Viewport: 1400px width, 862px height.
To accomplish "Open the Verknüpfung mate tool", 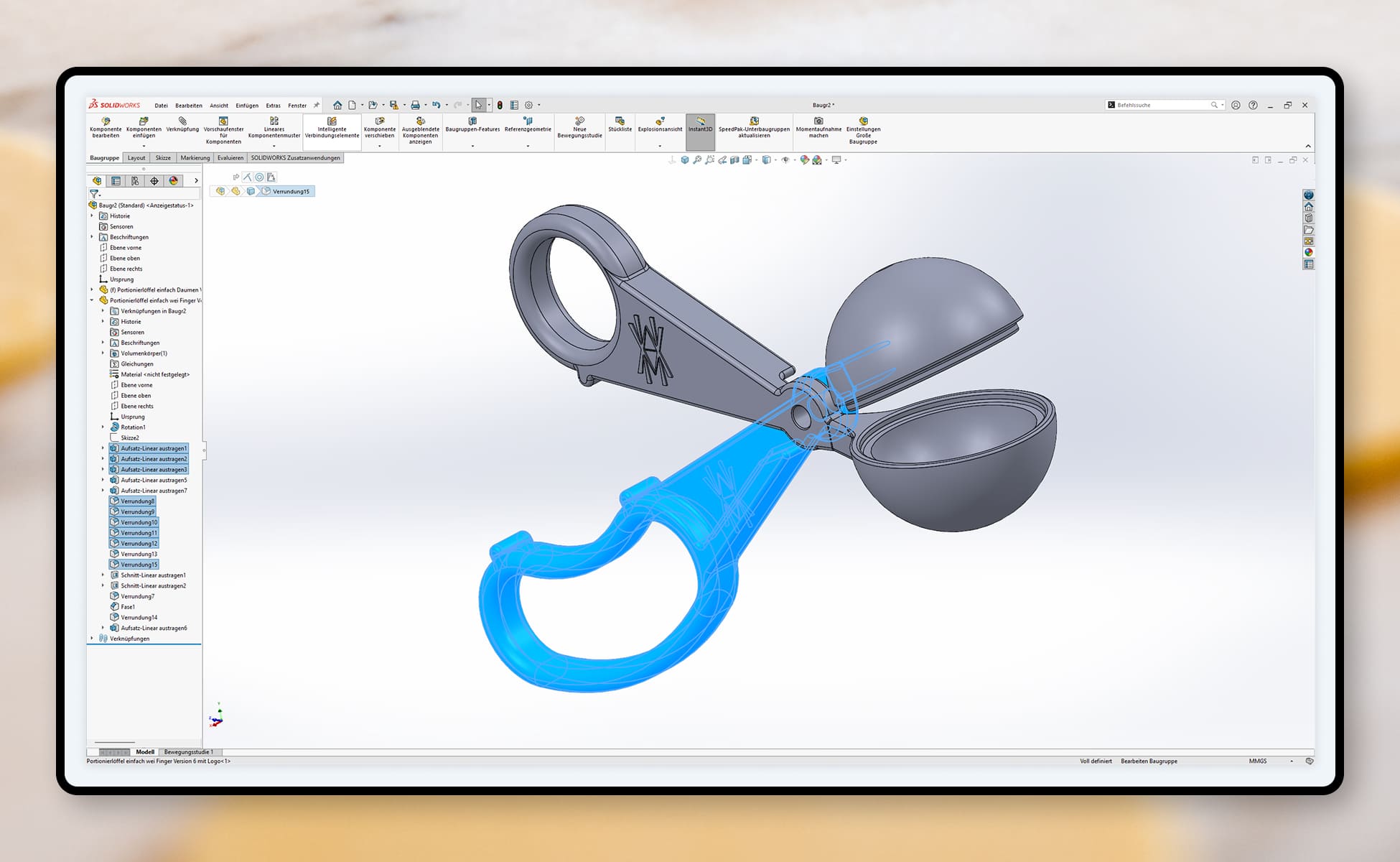I will click(x=182, y=125).
